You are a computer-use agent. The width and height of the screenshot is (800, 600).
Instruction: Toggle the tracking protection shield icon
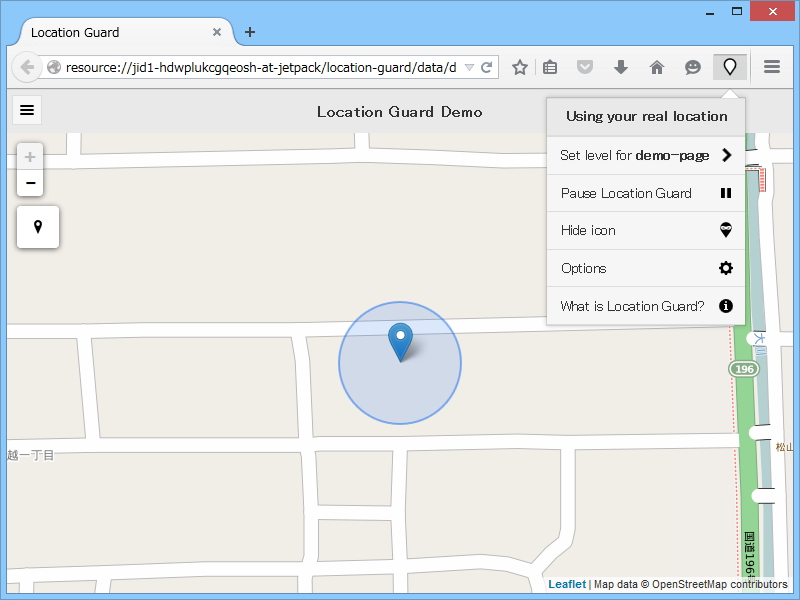point(585,67)
